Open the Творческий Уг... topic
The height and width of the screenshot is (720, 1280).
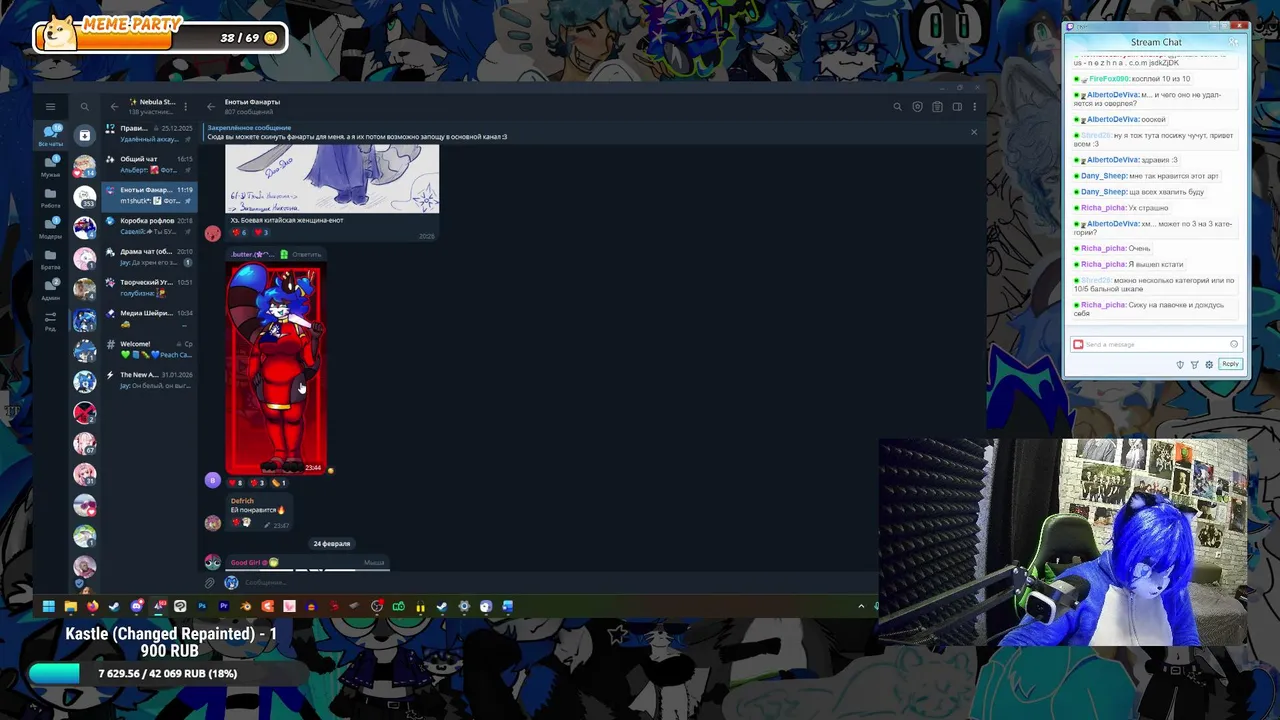[150, 288]
